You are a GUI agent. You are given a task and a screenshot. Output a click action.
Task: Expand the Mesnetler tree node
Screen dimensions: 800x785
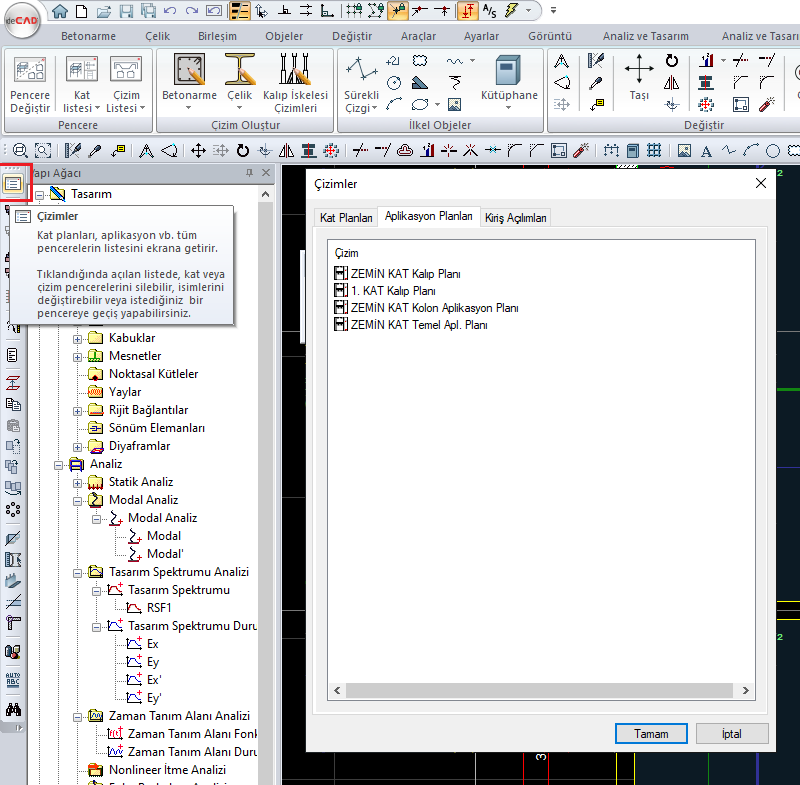(x=78, y=357)
